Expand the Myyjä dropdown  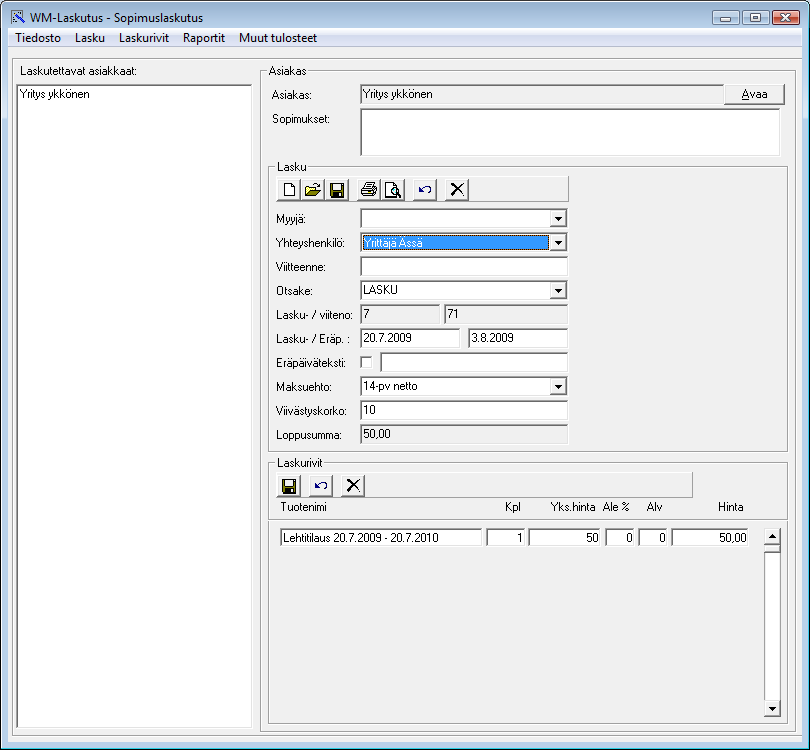558,218
